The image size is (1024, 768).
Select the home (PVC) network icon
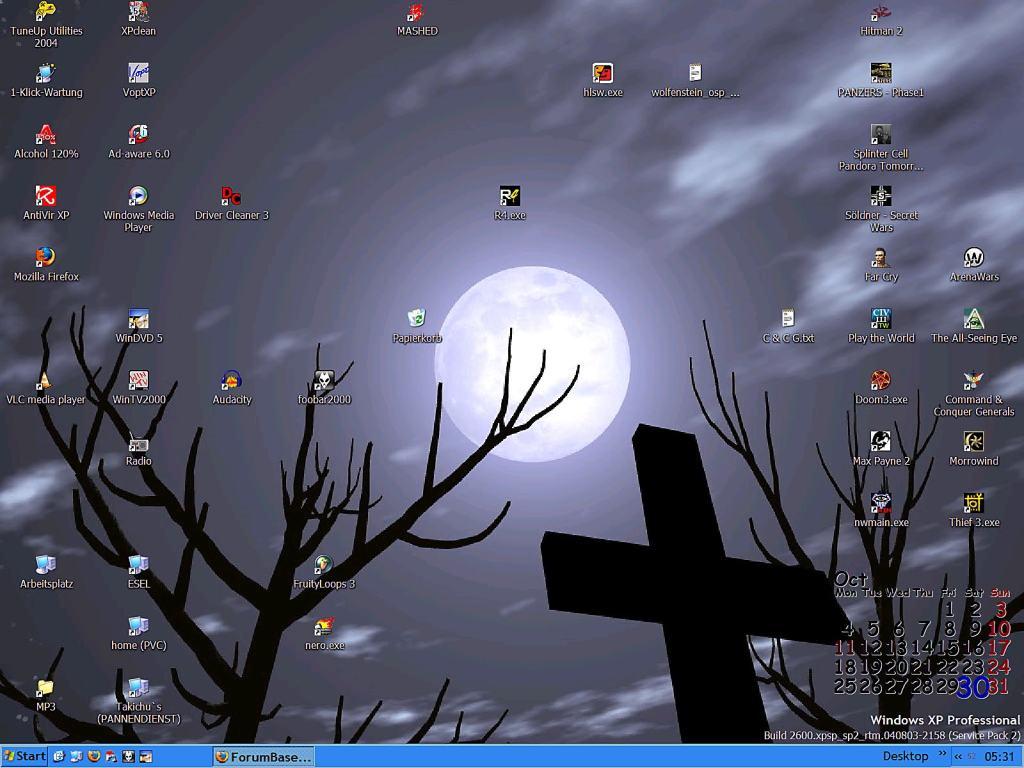[x=138, y=633]
